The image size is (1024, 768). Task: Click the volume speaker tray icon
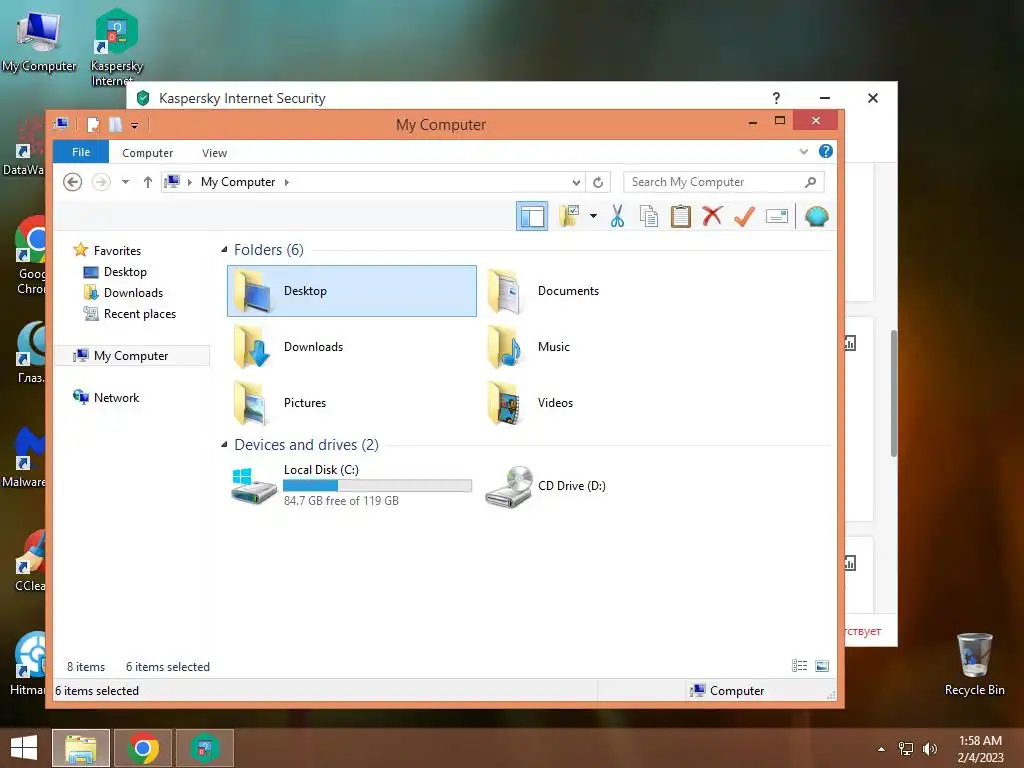(929, 749)
